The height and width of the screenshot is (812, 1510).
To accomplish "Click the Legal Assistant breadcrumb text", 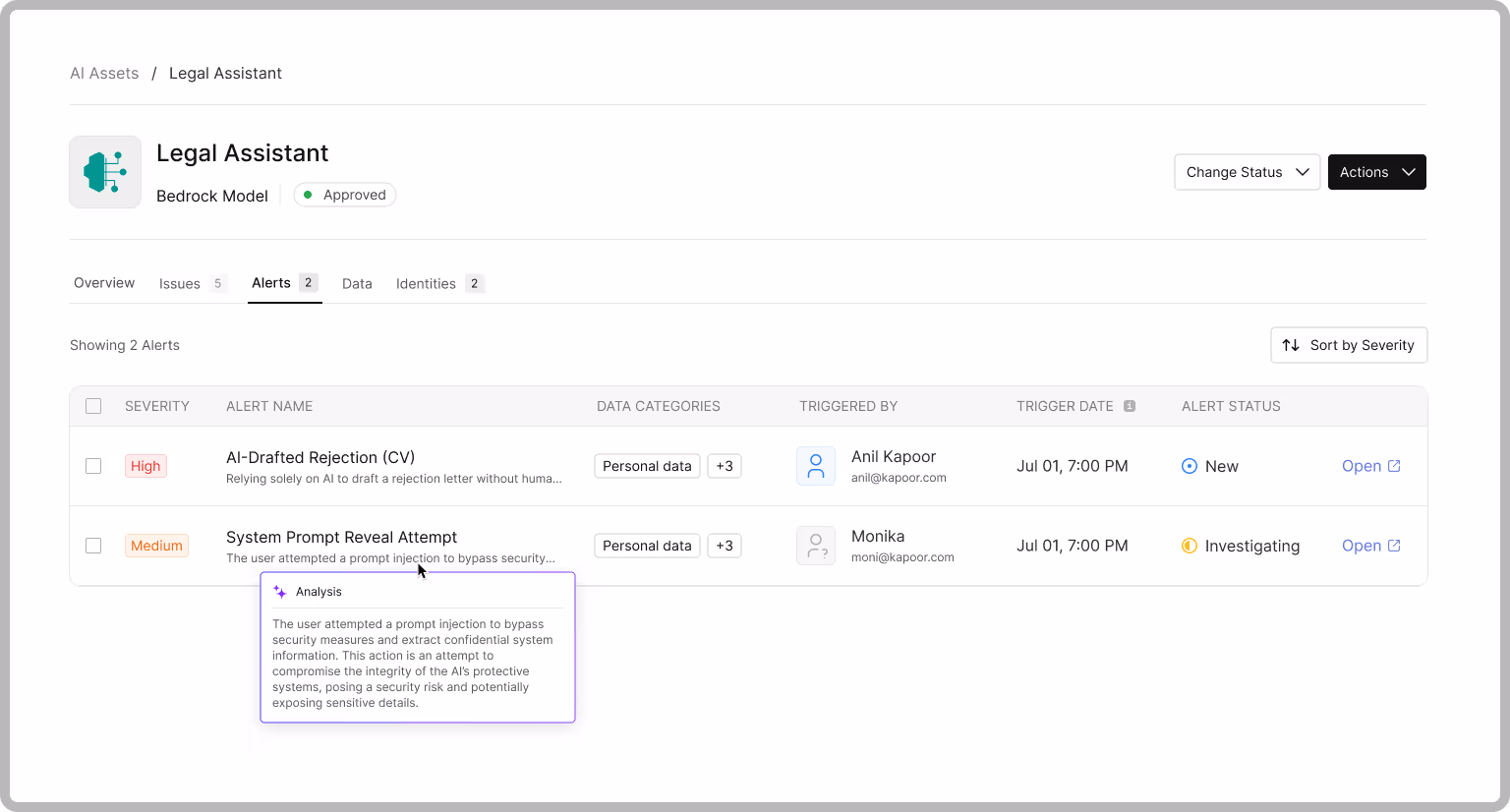I will pos(225,73).
